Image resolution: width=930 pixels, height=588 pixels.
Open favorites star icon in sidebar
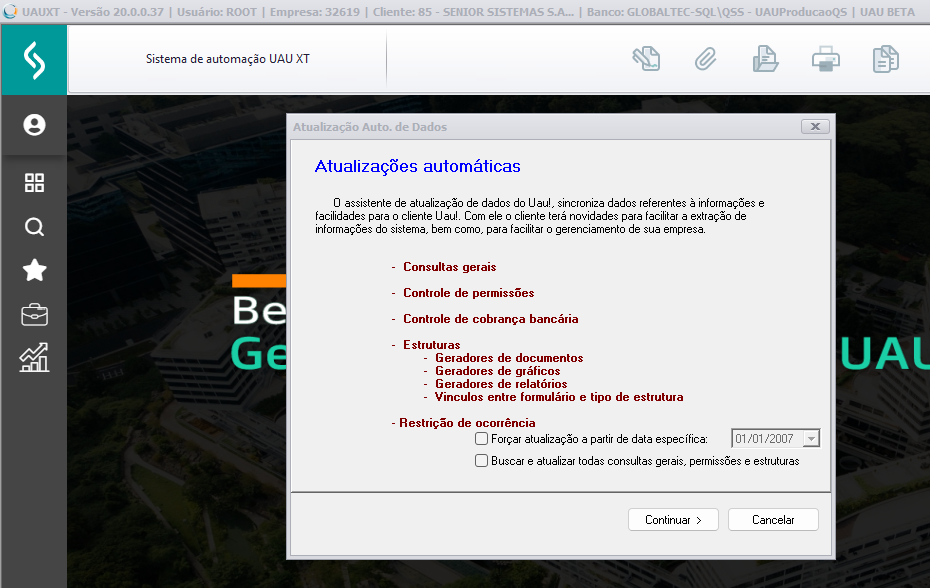pos(34,270)
